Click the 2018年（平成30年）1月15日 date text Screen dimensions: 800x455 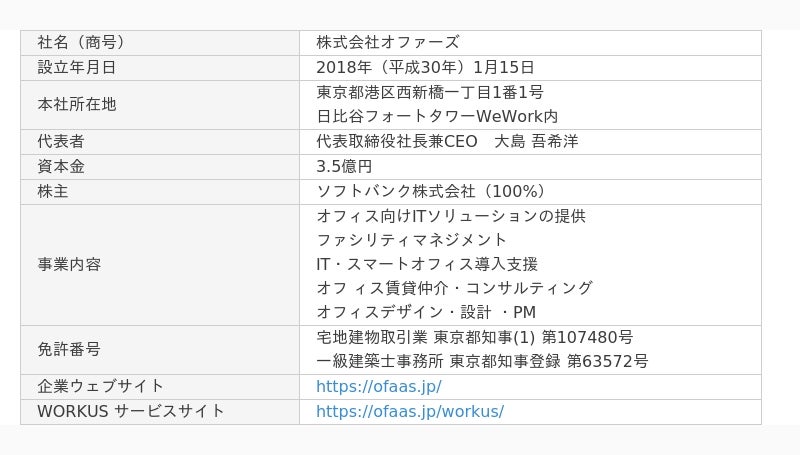pos(425,67)
